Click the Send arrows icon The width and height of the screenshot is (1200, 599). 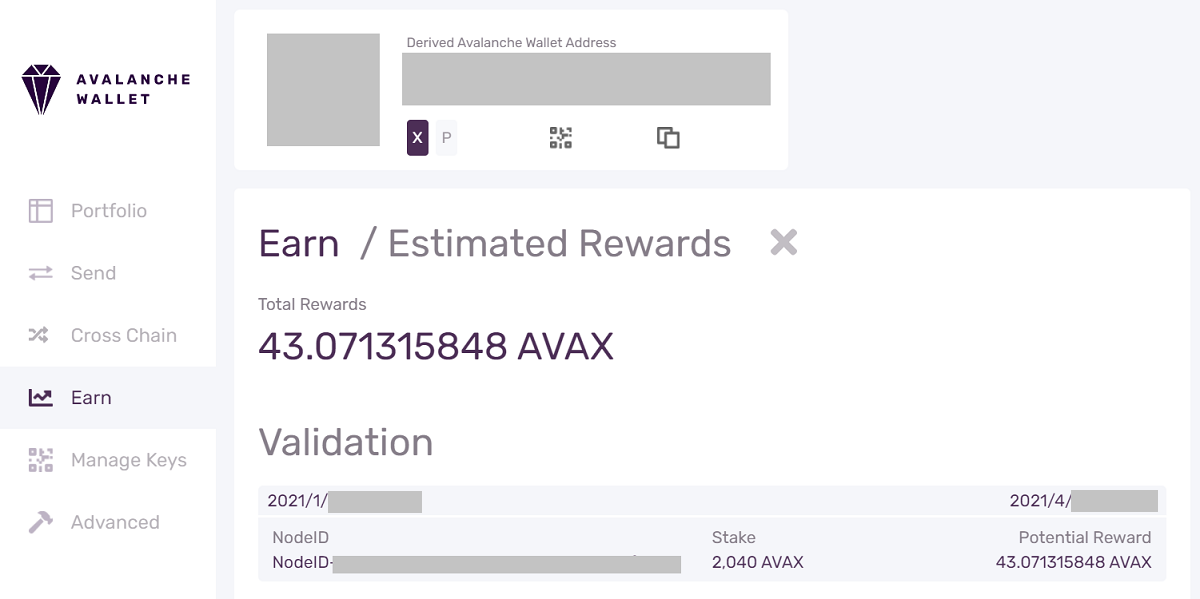coord(40,273)
